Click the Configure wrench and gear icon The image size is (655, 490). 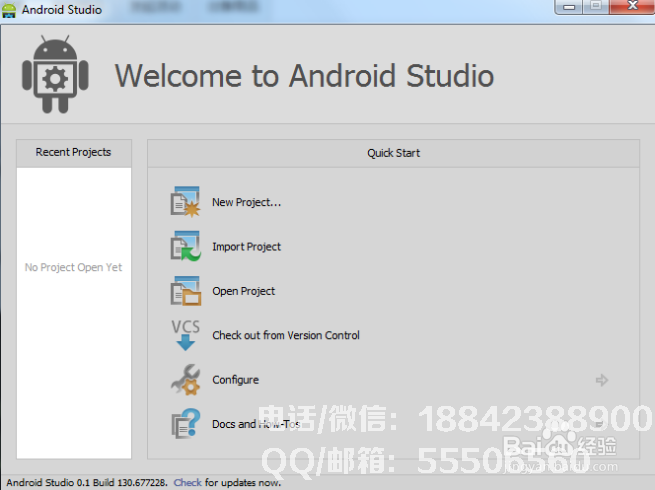(x=185, y=380)
